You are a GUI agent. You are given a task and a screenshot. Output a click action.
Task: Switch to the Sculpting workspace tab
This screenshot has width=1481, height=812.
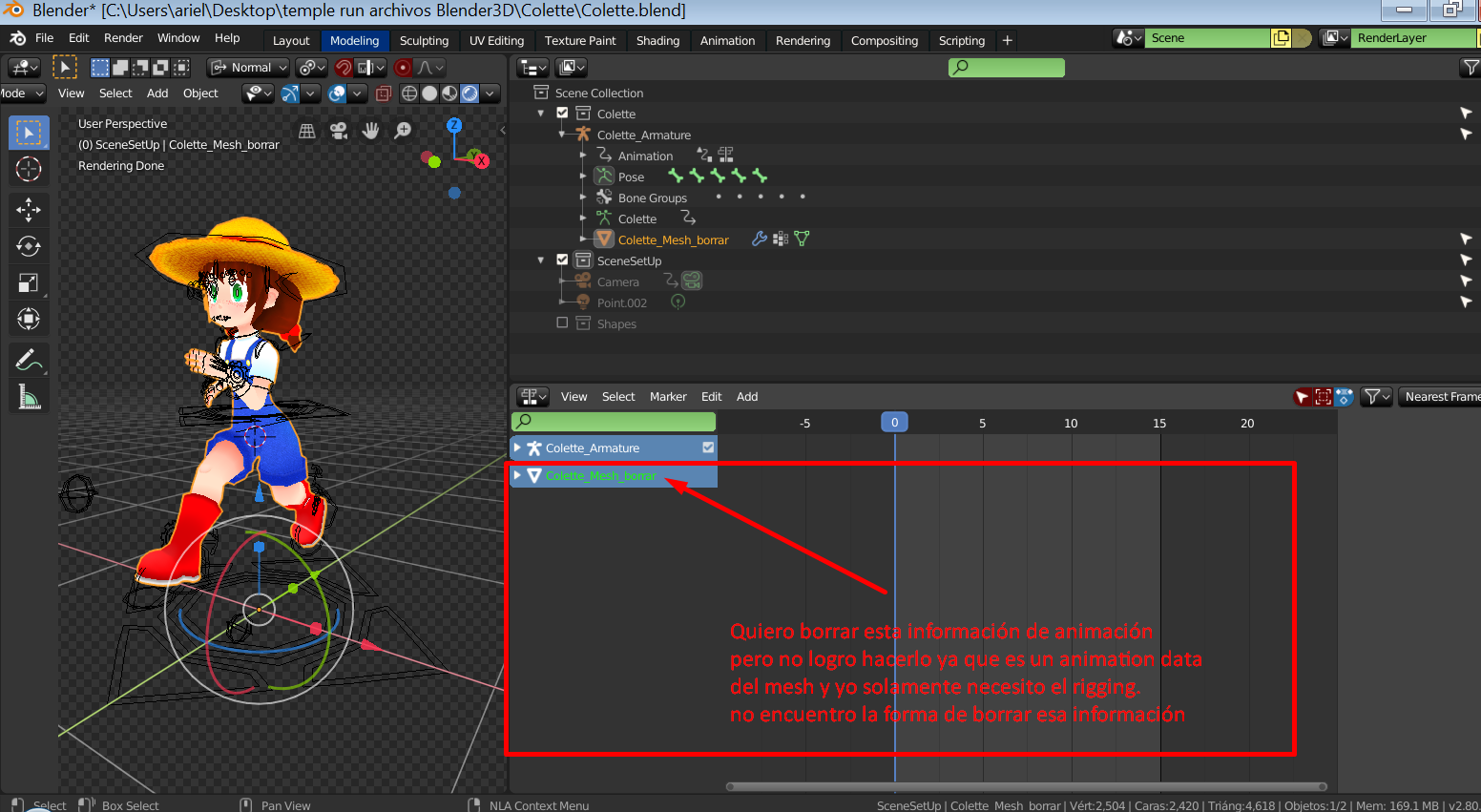point(424,40)
